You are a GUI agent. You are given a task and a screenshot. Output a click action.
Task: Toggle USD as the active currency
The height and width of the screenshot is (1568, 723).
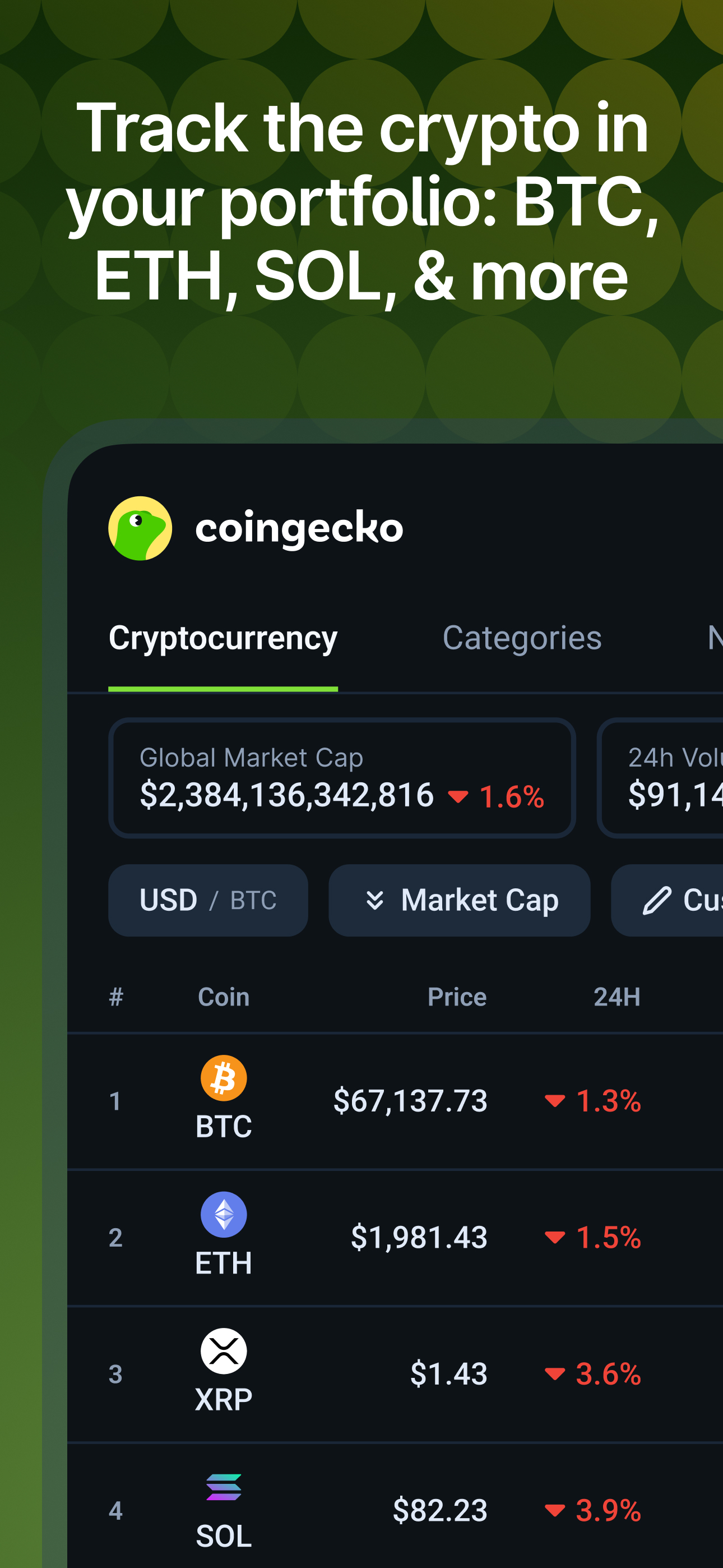(168, 900)
